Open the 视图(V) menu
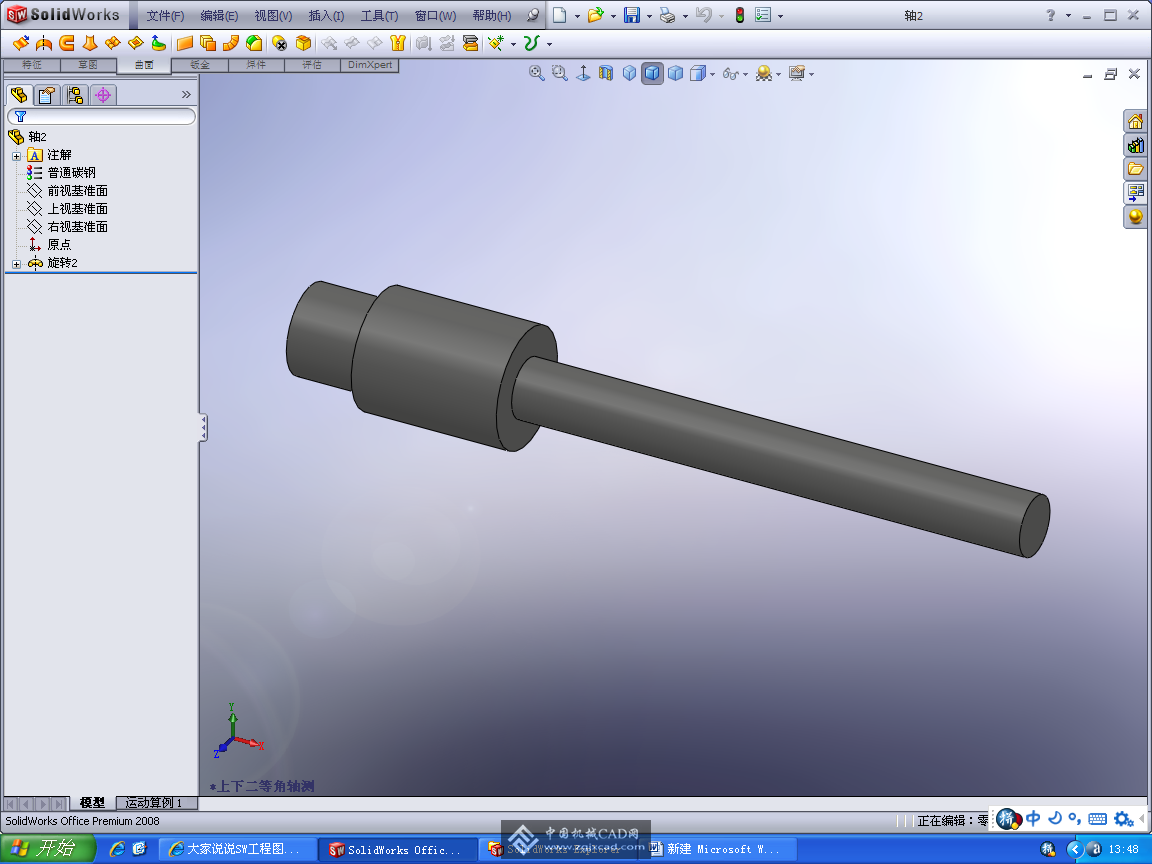This screenshot has width=1152, height=864. click(273, 15)
